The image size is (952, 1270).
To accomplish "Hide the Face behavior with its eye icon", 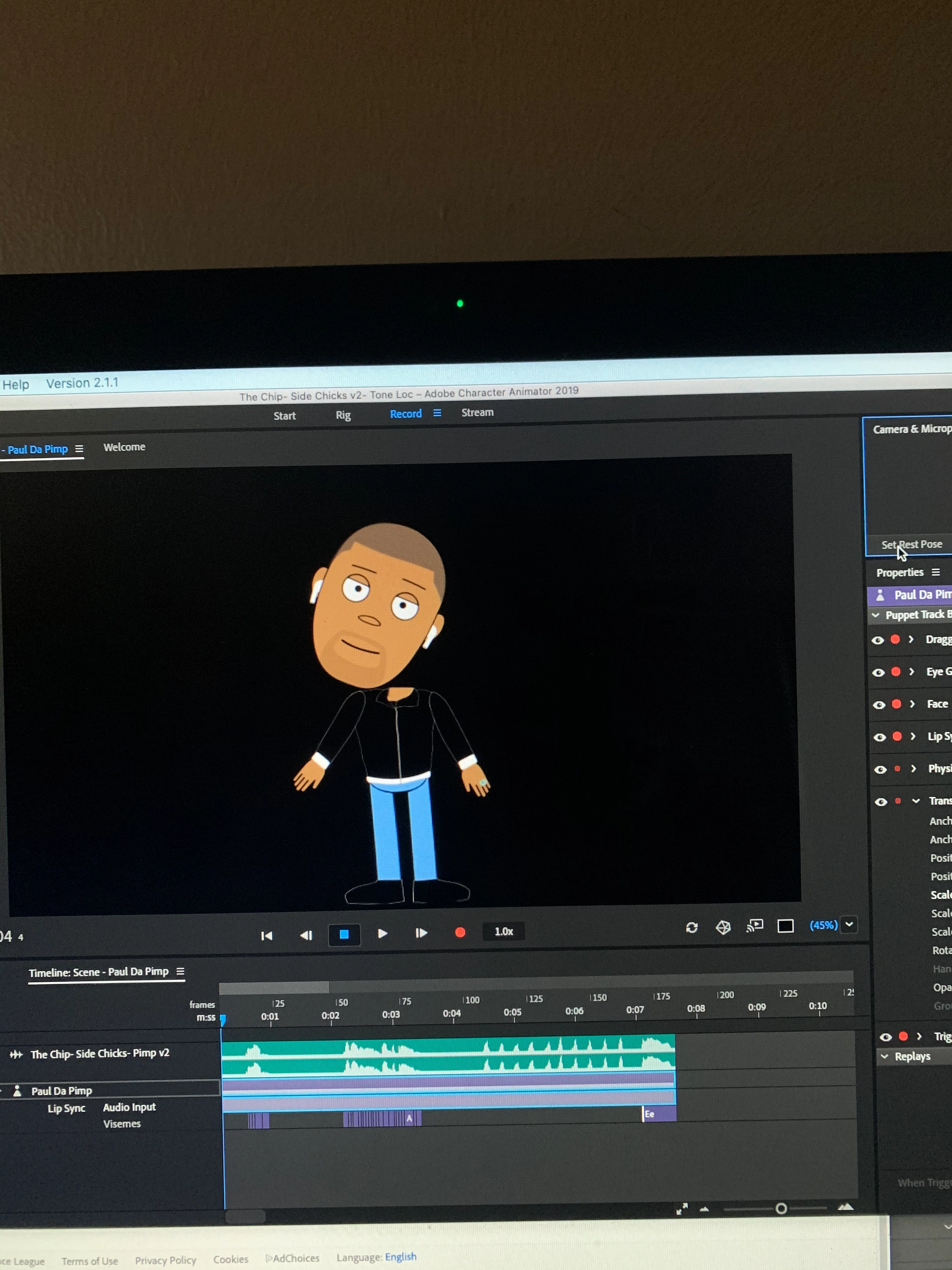I will pyautogui.click(x=879, y=705).
